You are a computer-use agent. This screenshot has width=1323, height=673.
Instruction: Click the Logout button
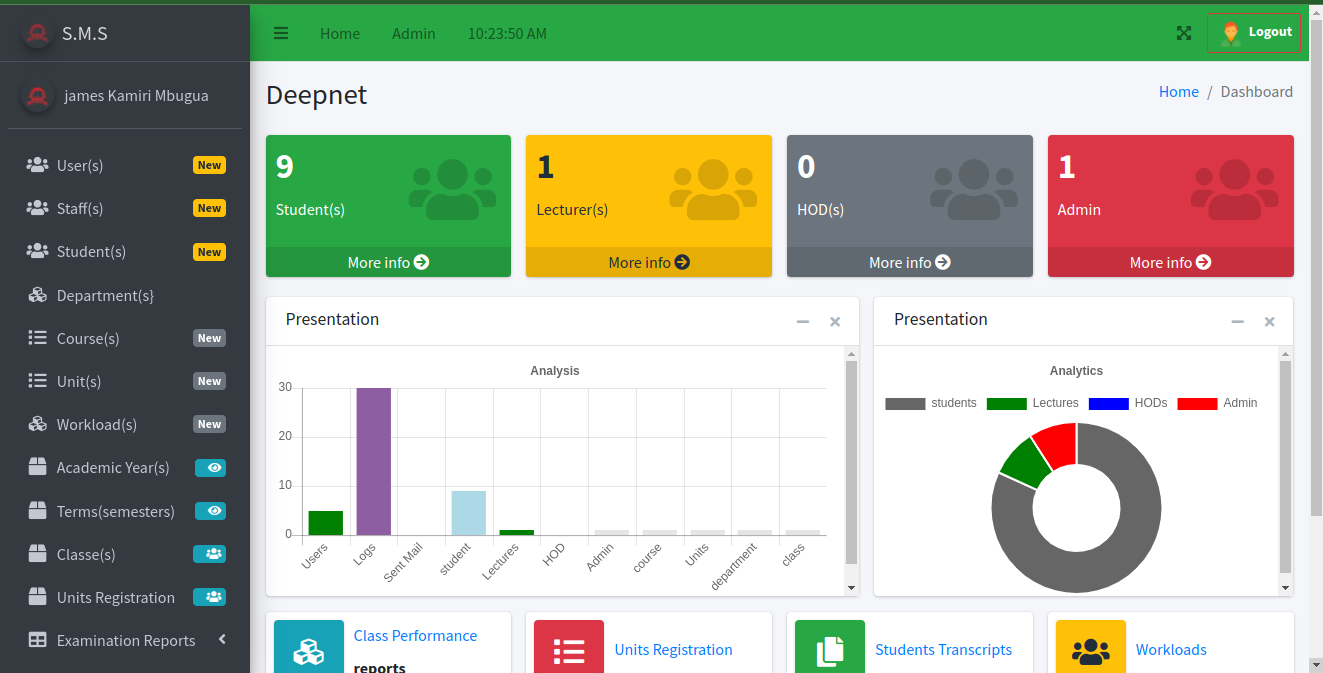(x=1254, y=32)
